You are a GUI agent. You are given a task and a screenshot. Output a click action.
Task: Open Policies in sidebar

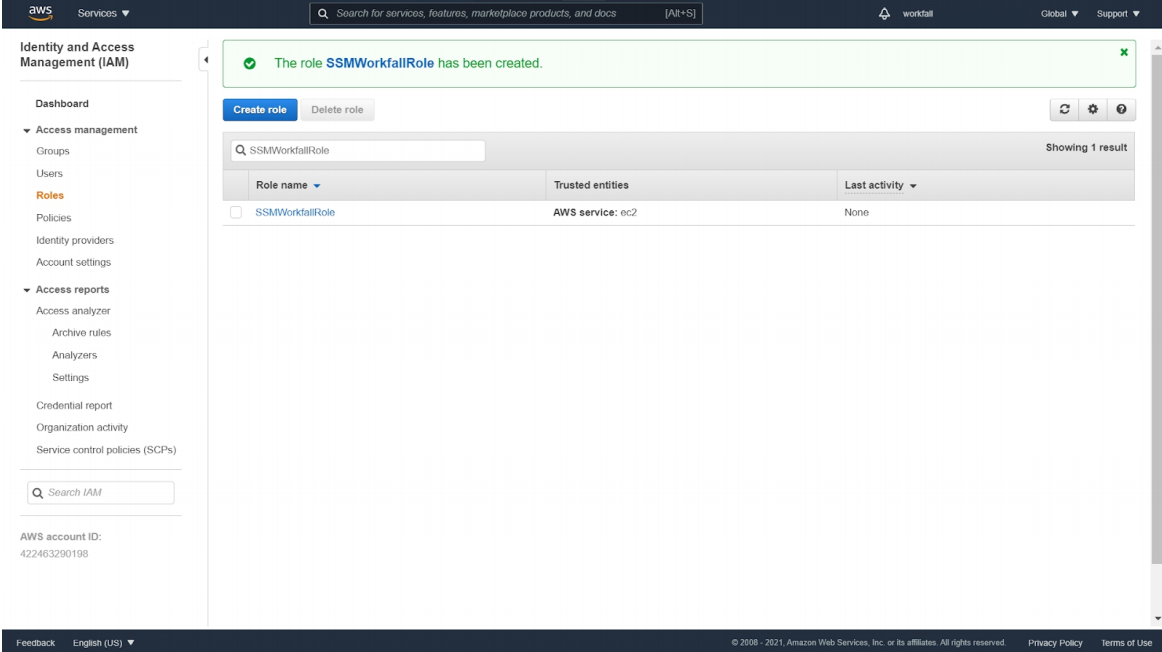point(53,218)
